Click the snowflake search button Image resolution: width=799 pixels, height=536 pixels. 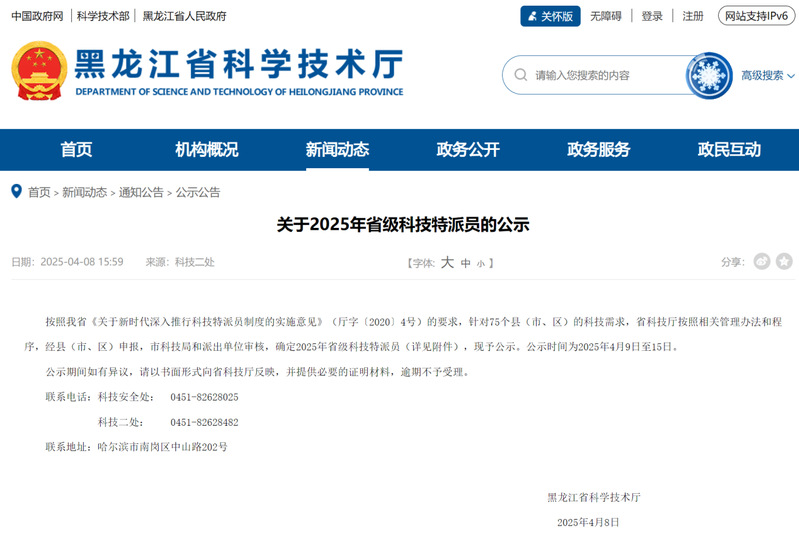[x=709, y=75]
